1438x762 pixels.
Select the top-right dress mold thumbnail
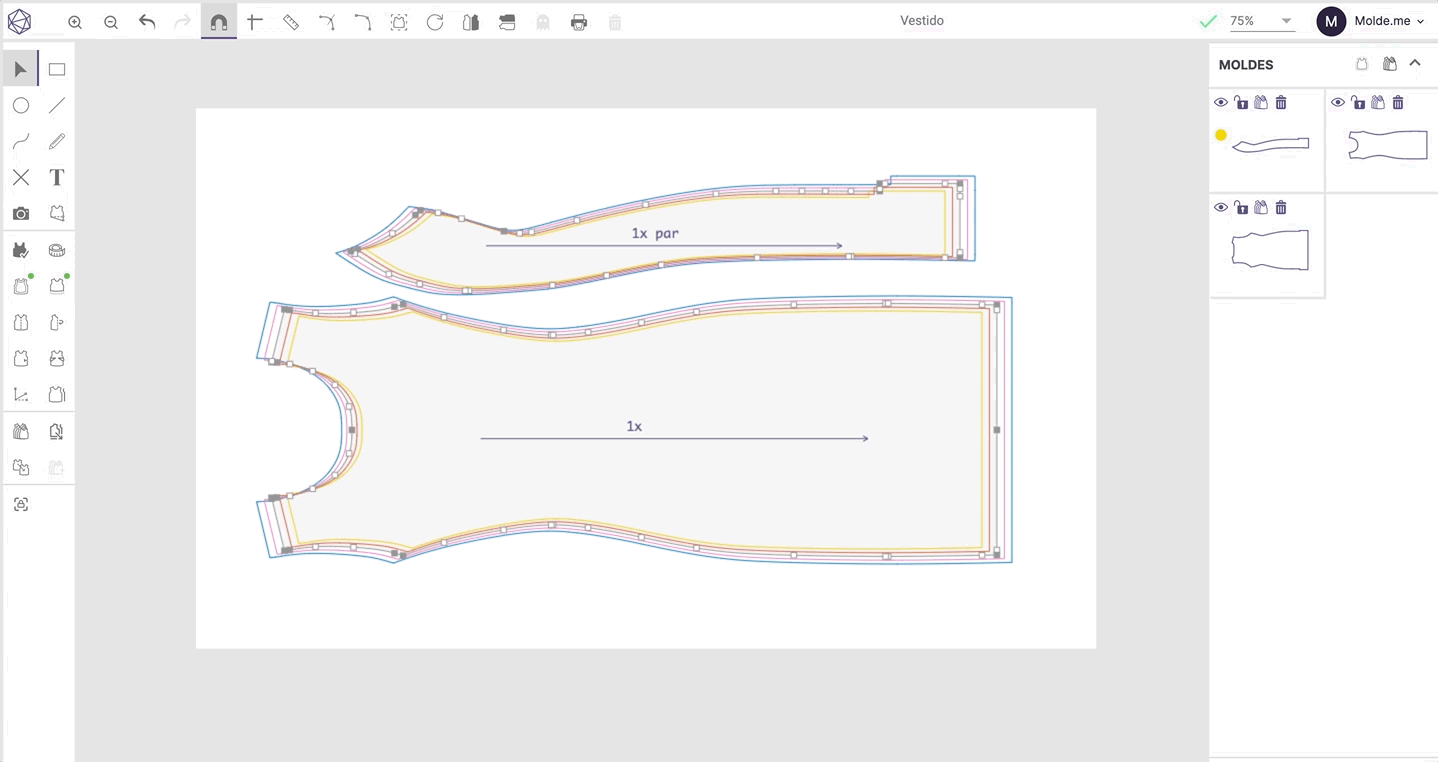tap(1388, 145)
